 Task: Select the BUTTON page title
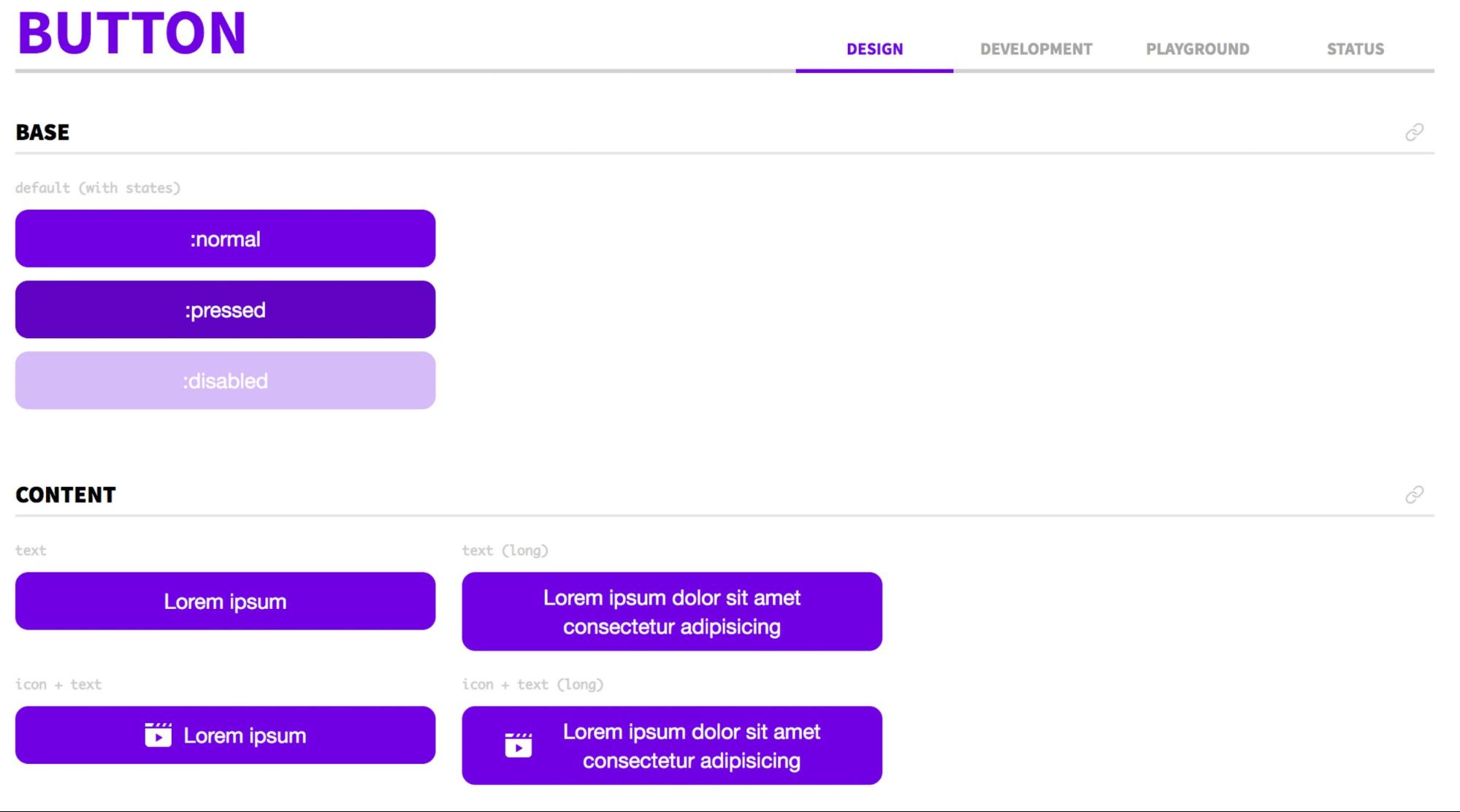point(131,33)
